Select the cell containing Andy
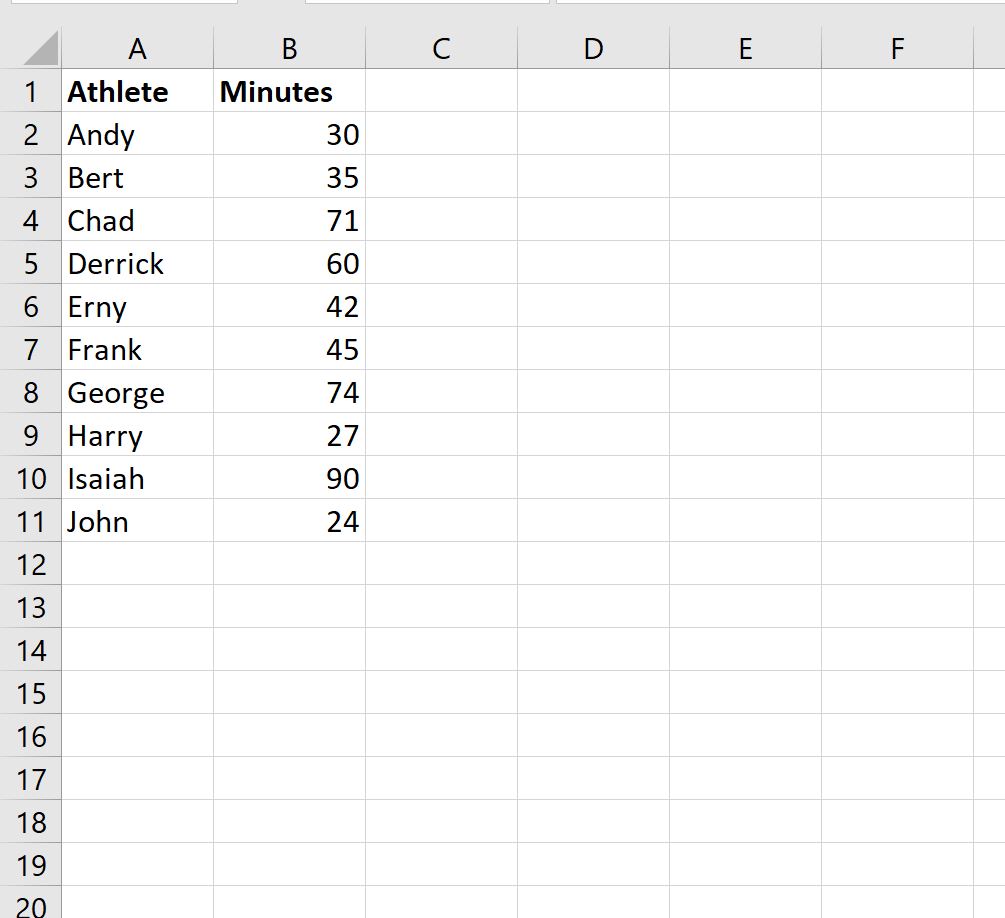 137,134
